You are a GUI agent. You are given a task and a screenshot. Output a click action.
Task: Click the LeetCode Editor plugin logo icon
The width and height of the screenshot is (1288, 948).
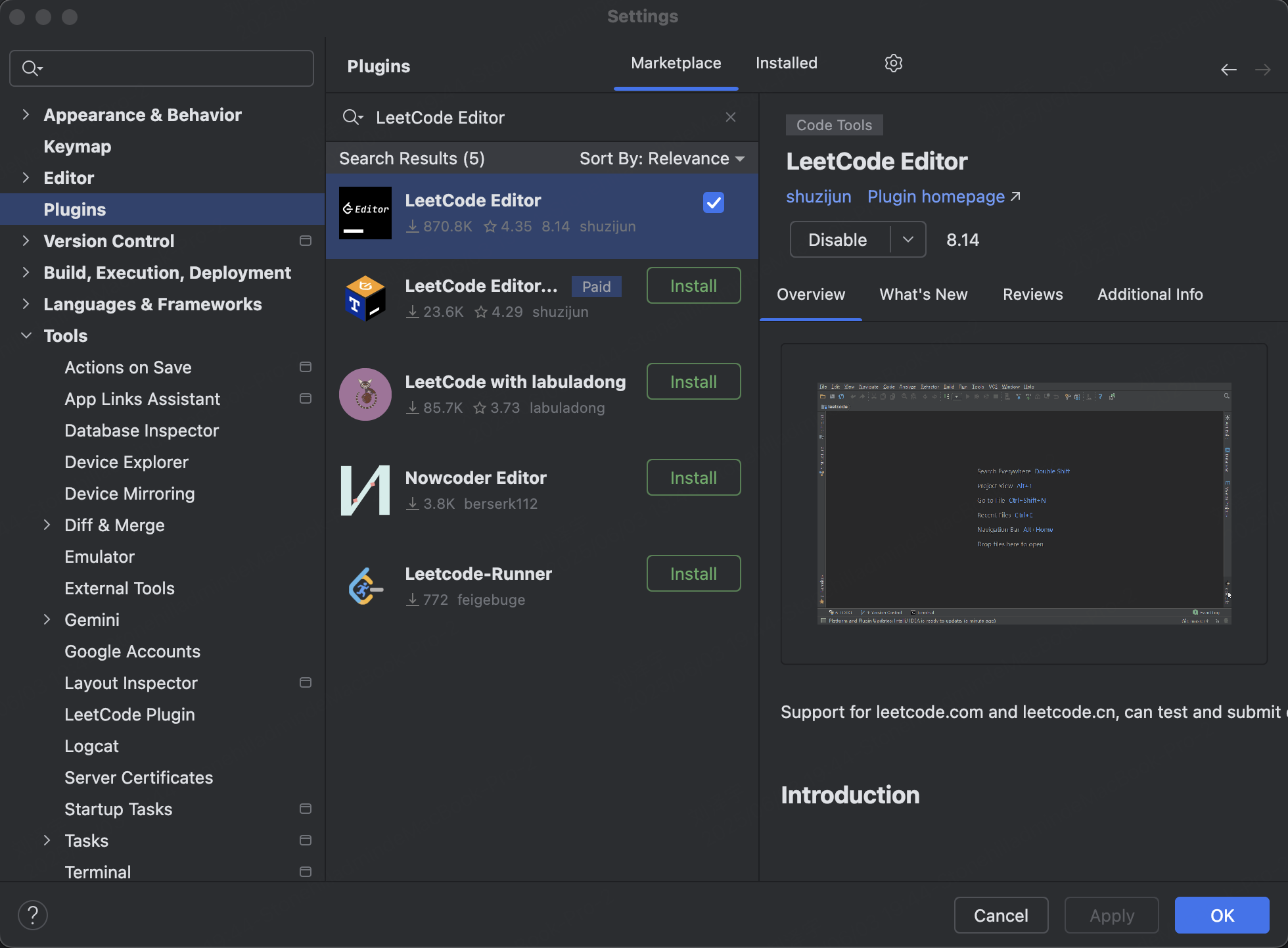pos(365,213)
